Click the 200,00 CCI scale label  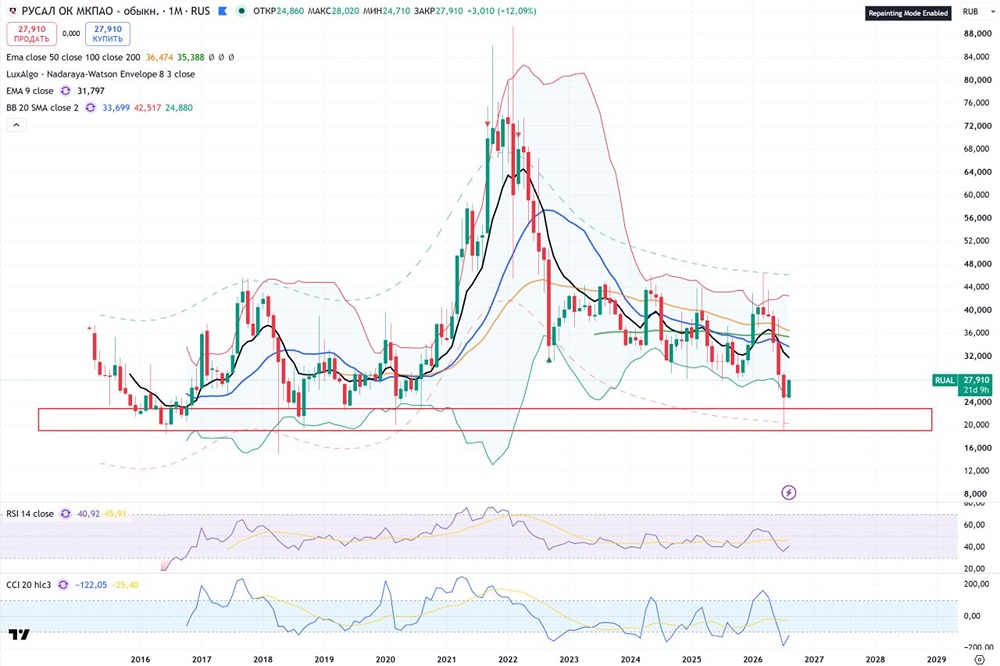click(976, 584)
